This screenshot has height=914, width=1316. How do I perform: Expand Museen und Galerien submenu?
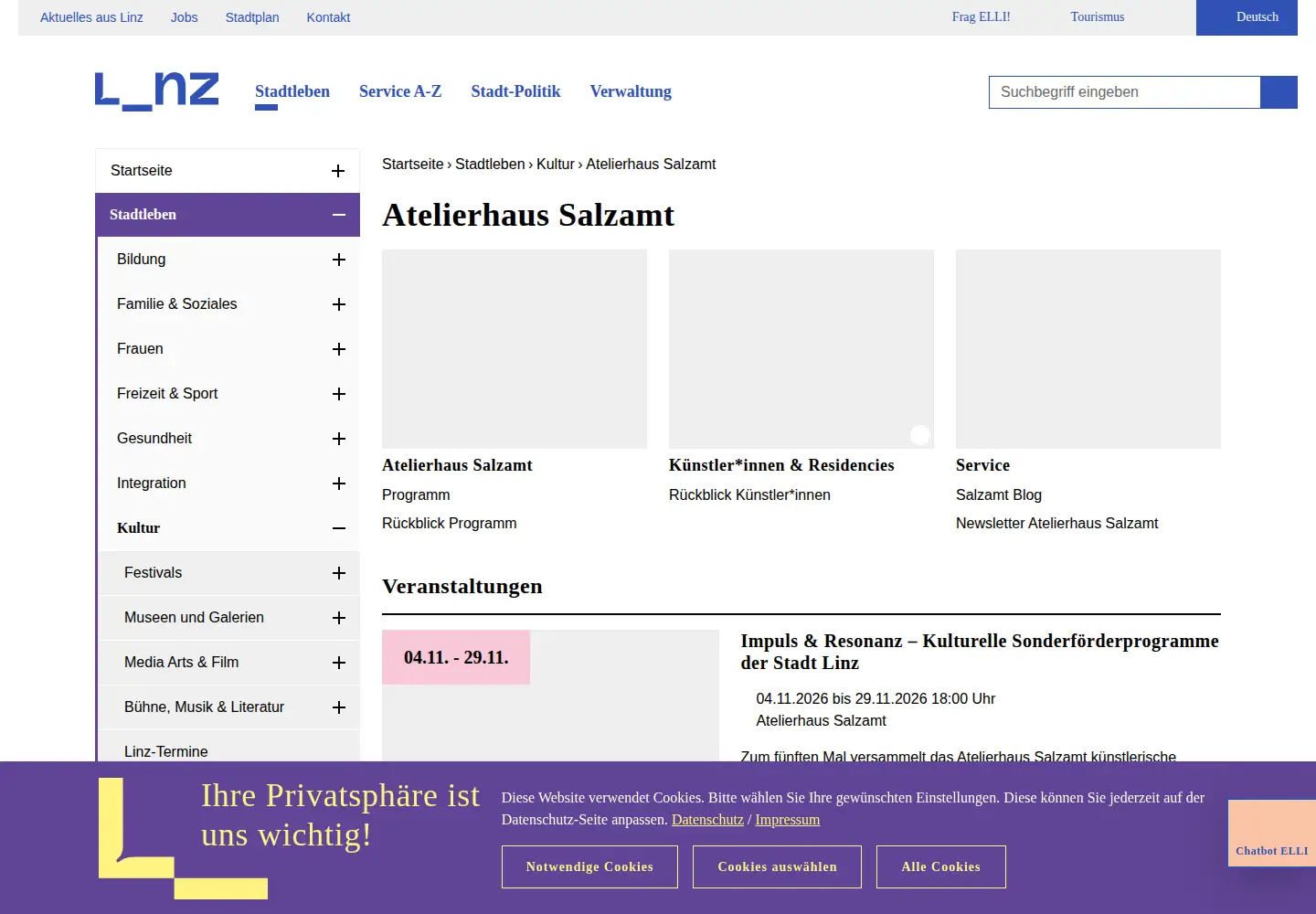339,618
